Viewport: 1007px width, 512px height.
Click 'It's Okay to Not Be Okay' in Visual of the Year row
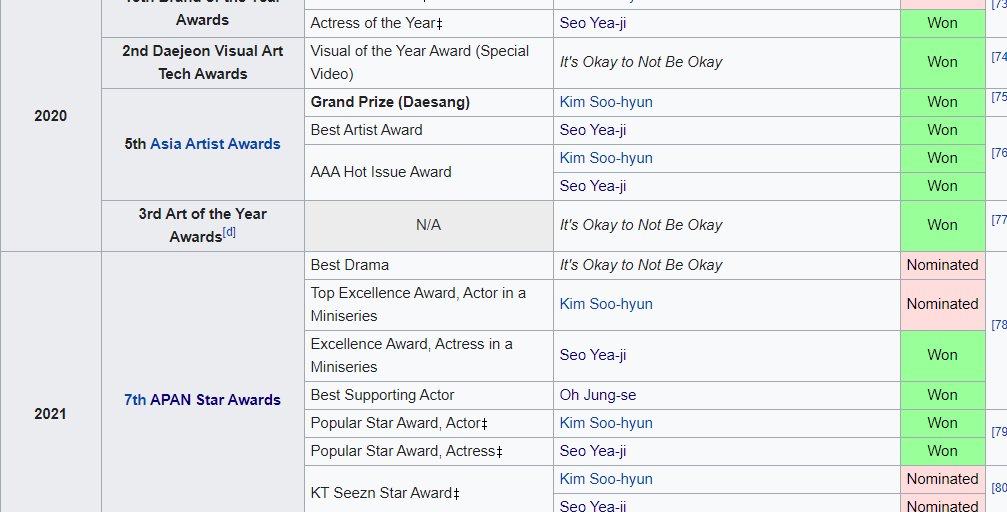641,62
